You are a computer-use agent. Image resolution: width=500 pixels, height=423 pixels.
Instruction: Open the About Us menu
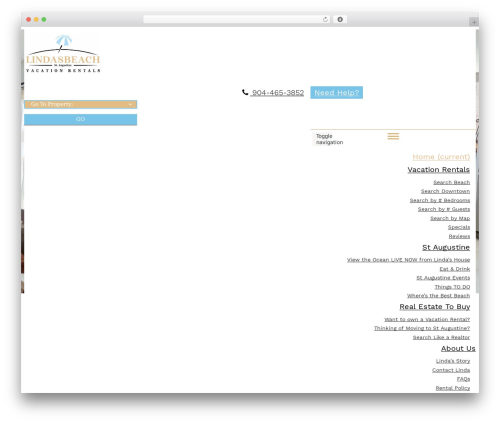tap(458, 348)
